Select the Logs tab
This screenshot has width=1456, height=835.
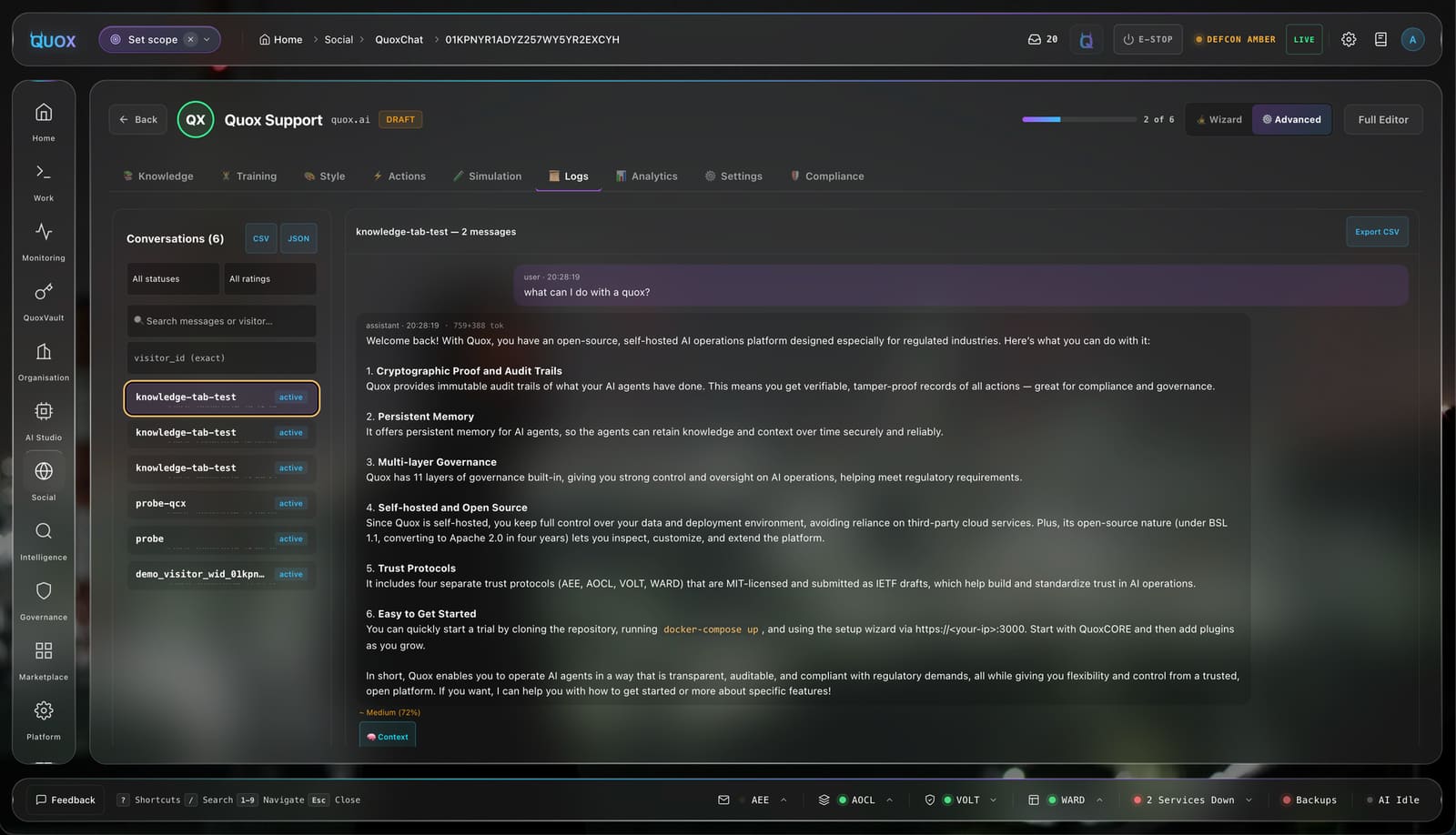point(569,176)
